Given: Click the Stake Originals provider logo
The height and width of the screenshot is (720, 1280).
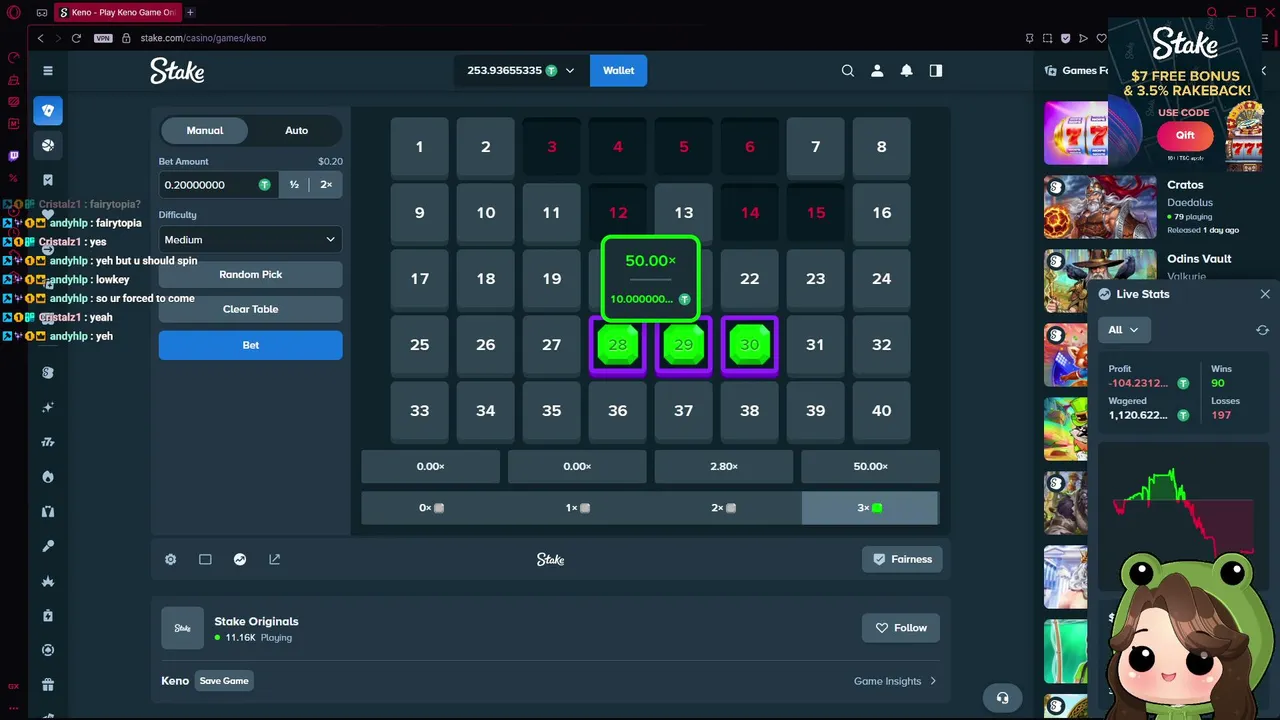Looking at the screenshot, I should click(x=182, y=628).
